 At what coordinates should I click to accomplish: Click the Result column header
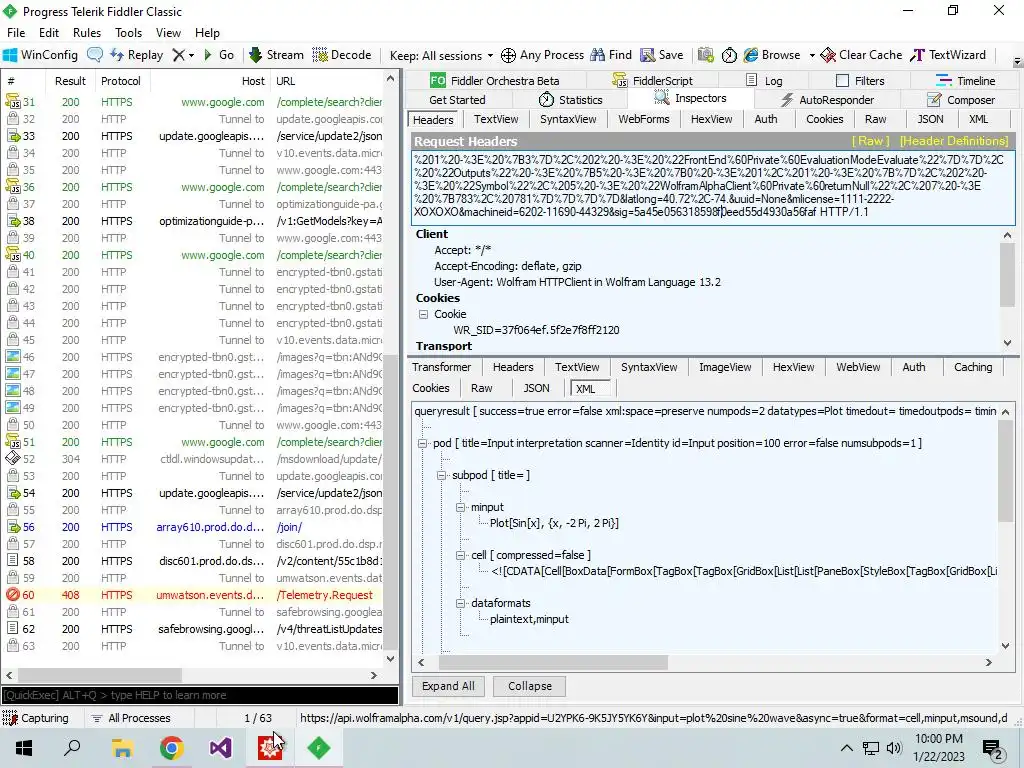point(70,81)
